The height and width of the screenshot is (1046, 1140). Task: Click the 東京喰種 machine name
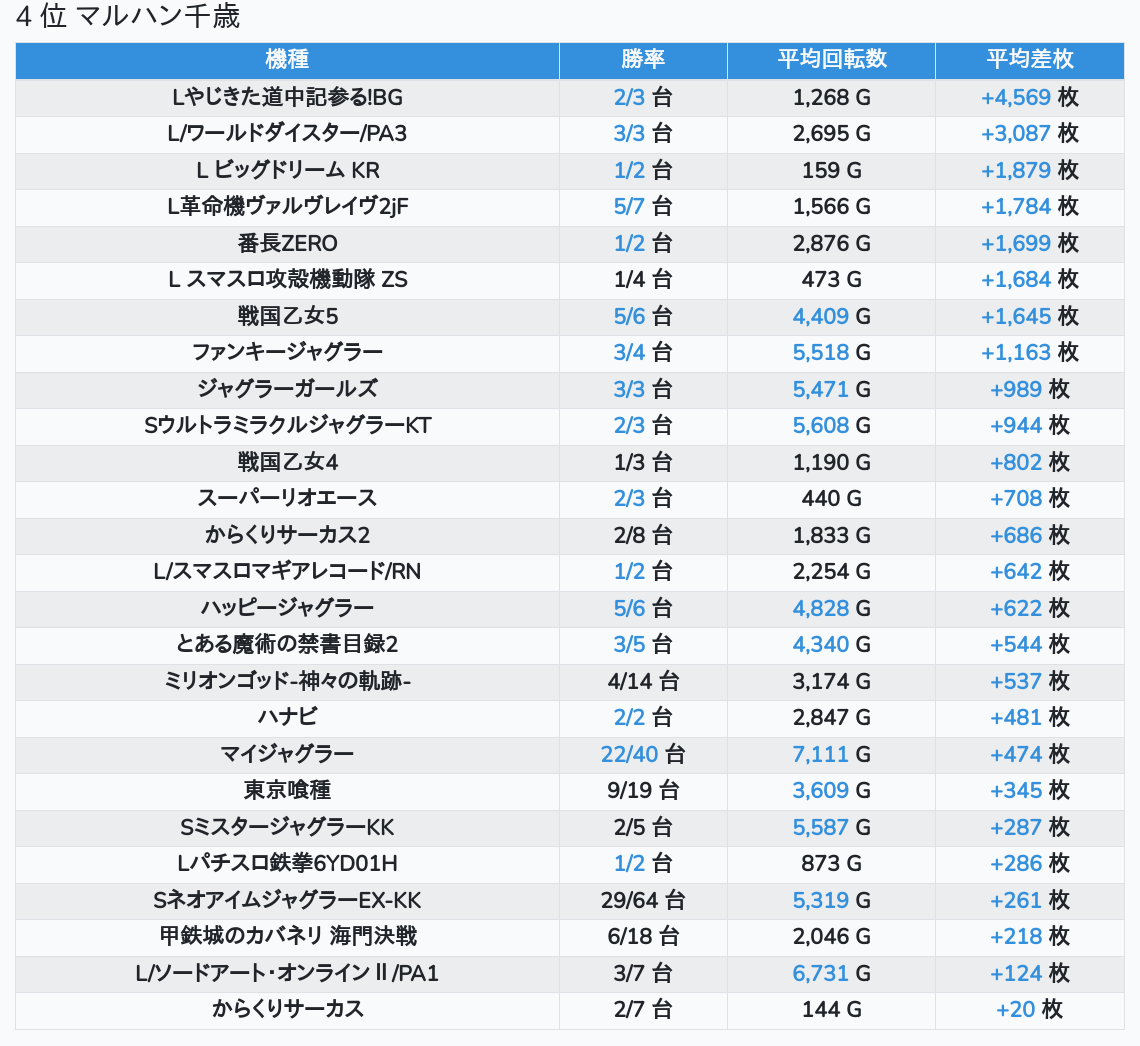tap(287, 791)
